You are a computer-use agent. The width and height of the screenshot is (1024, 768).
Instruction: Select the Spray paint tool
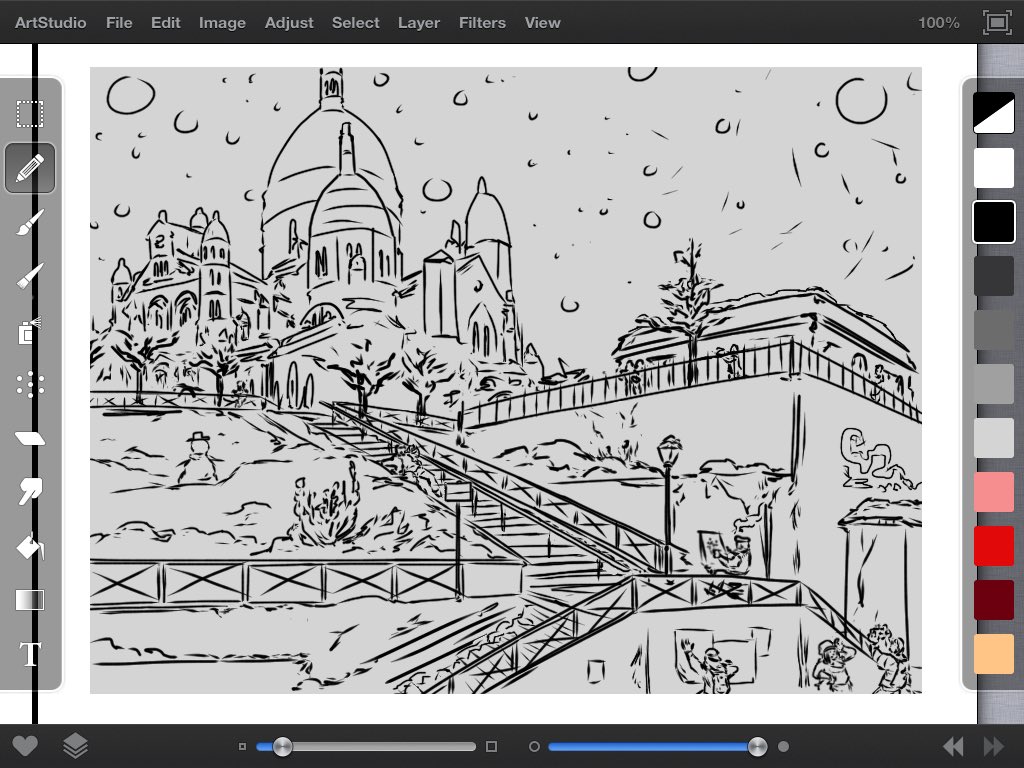point(30,331)
